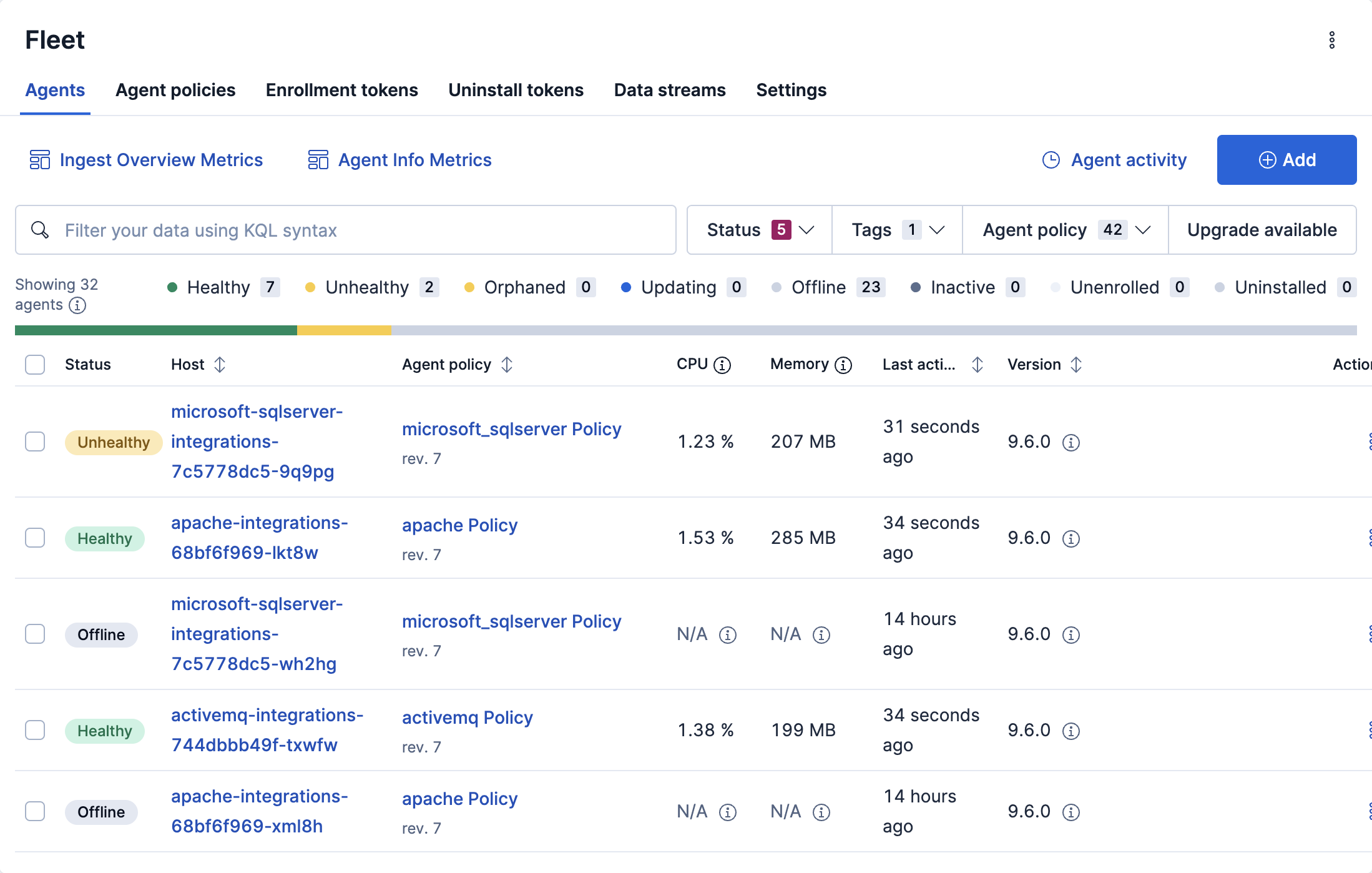Open the Uninstall tokens tab

click(x=516, y=90)
